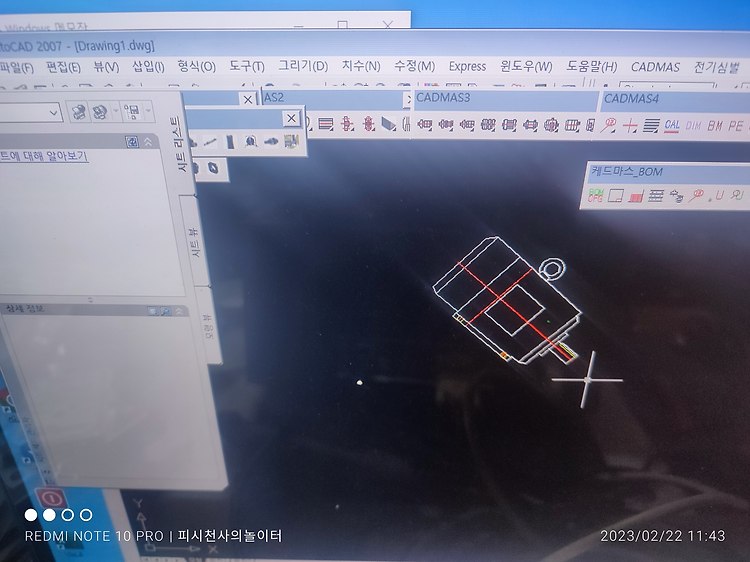This screenshot has height=562, width=750.
Task: Click the second bolt icon in CADMAS3 toolbar
Action: [x=446, y=125]
